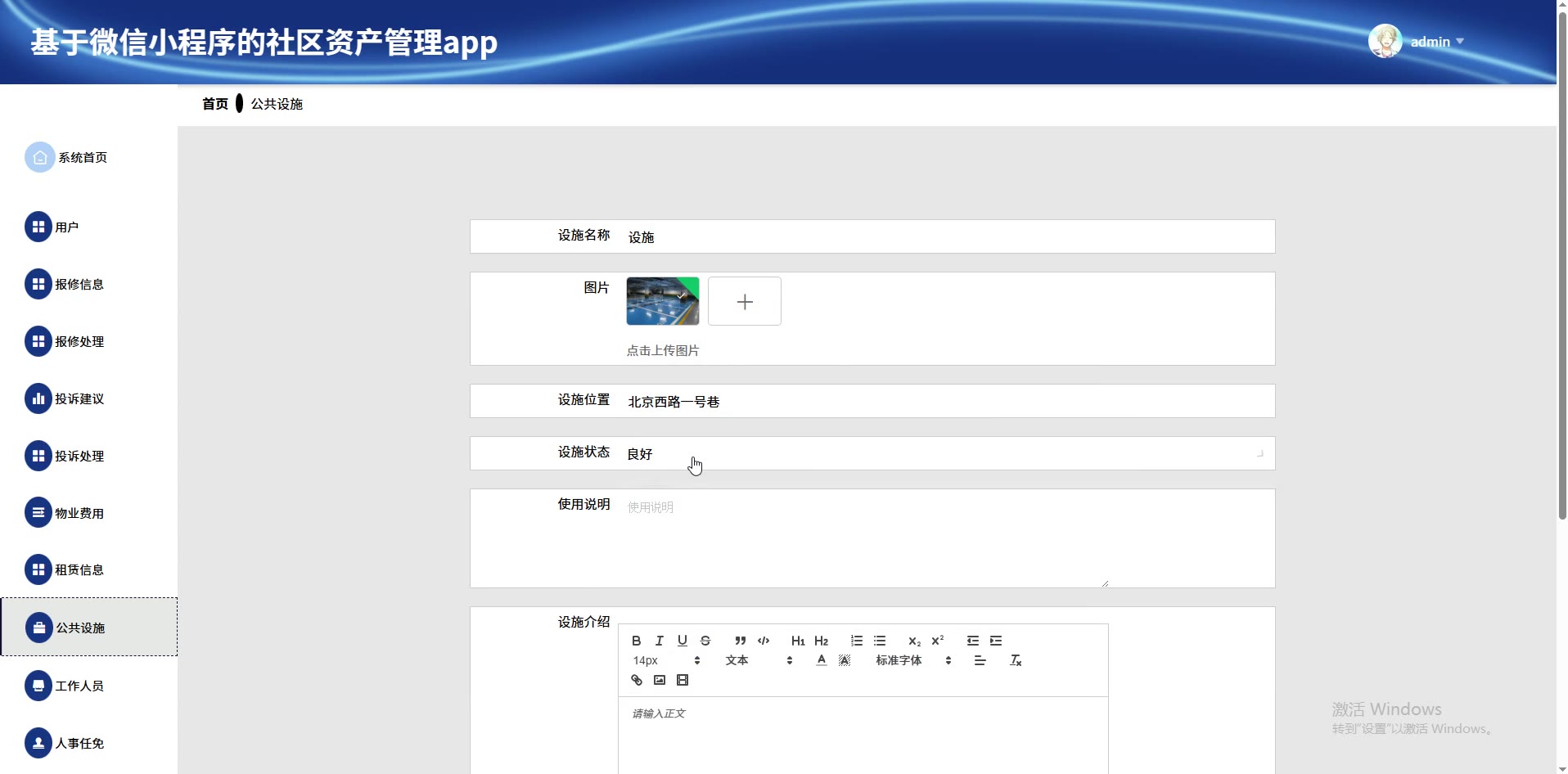Toggle italic formatting in the editor
The width and height of the screenshot is (1568, 774).
coord(659,641)
